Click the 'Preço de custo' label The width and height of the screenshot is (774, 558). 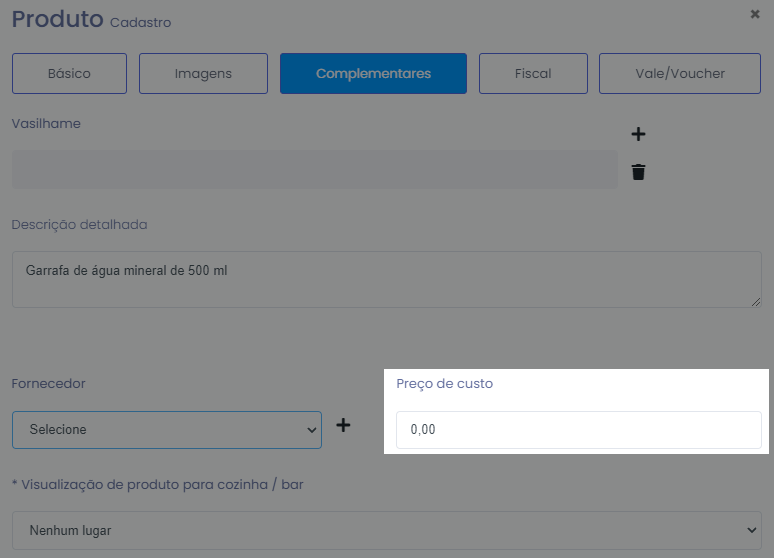click(x=444, y=383)
